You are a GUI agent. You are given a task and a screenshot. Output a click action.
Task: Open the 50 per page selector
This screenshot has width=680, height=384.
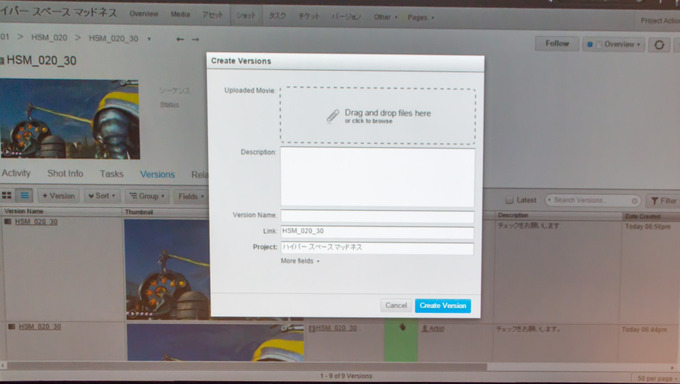coord(655,378)
